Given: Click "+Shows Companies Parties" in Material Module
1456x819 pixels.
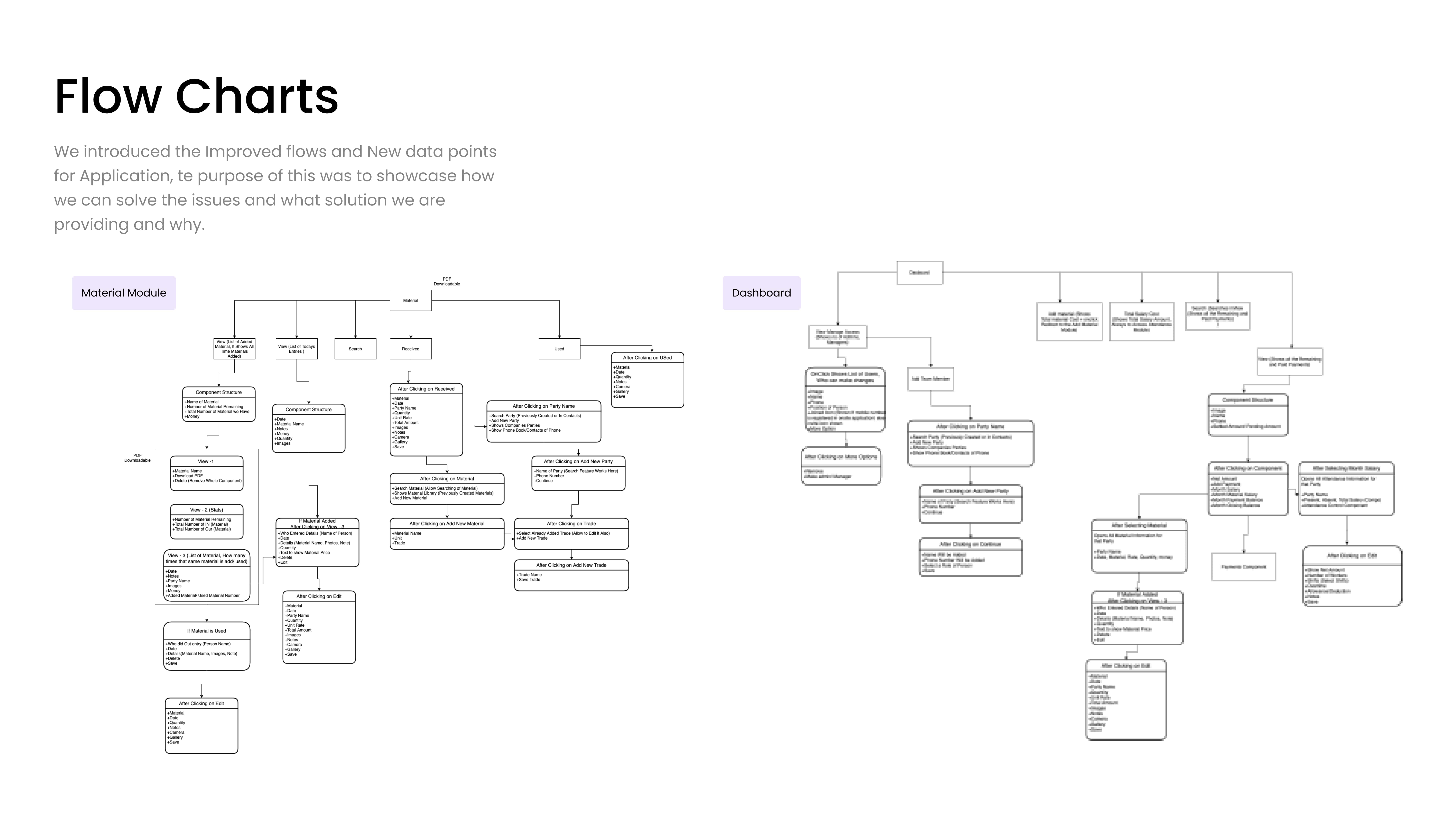Looking at the screenshot, I should [x=514, y=426].
